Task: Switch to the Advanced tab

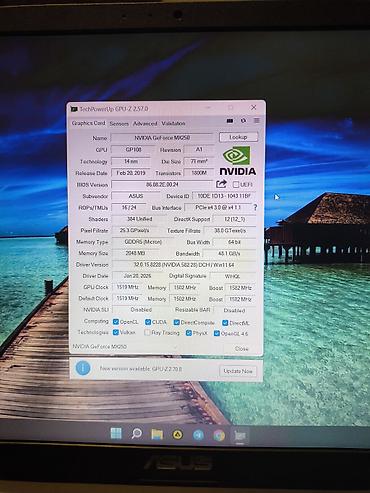Action: [145, 123]
